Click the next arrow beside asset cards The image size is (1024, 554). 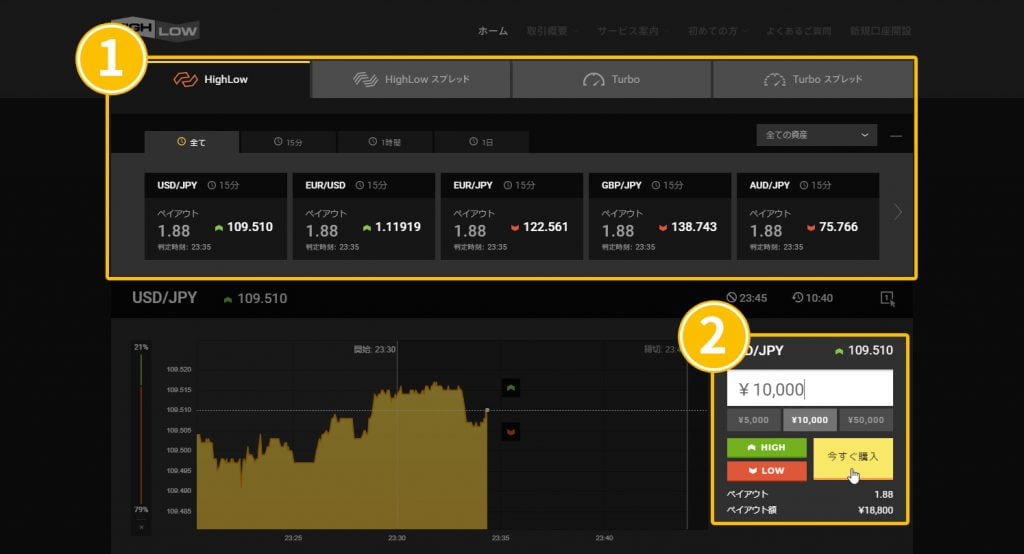click(897, 212)
